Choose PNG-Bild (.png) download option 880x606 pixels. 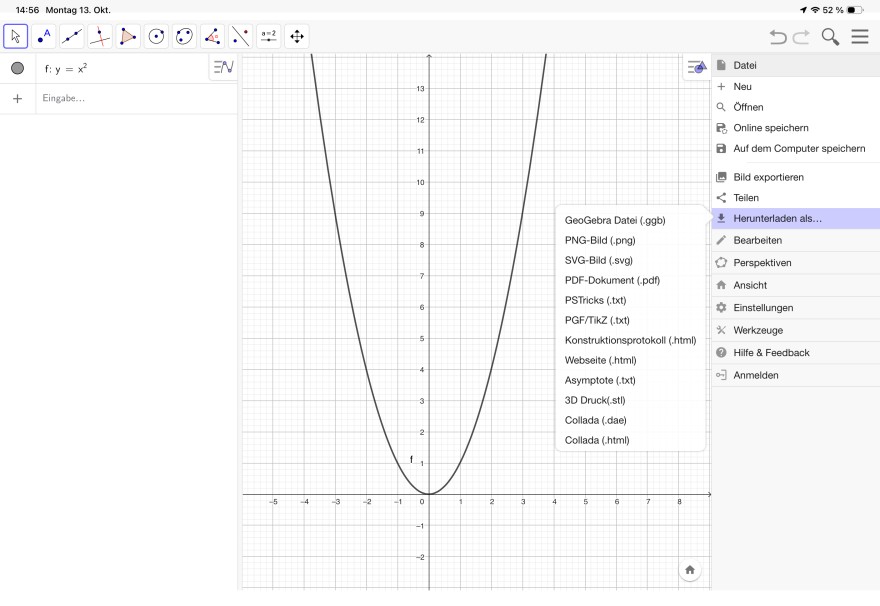(x=600, y=240)
